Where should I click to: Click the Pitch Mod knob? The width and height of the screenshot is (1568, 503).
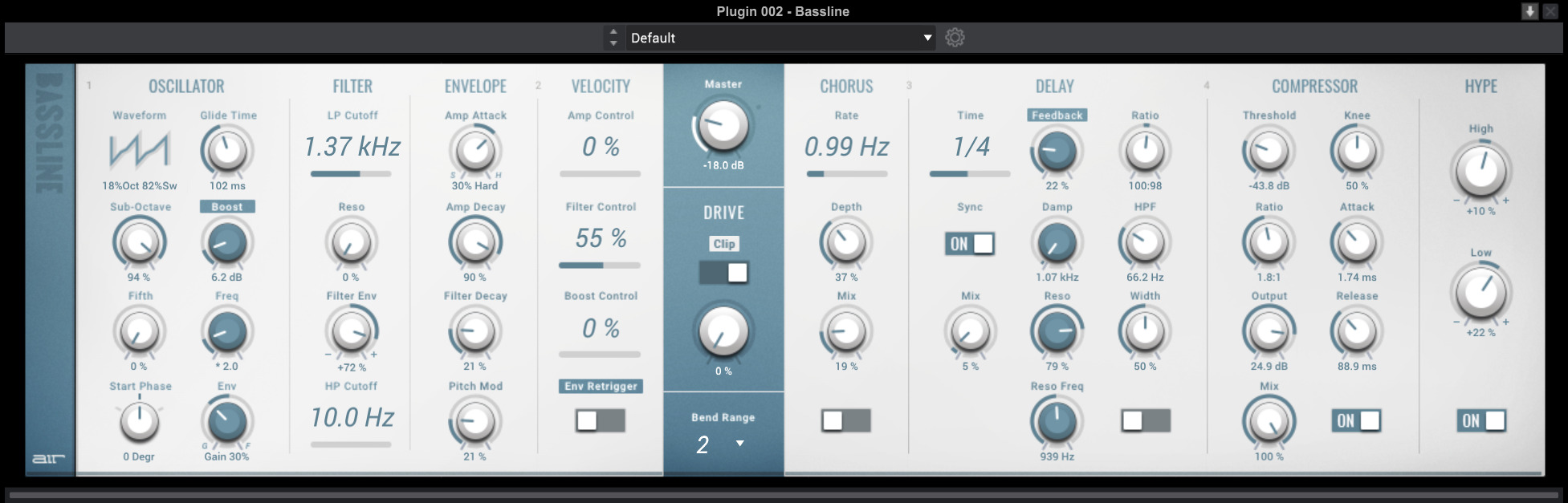(475, 421)
